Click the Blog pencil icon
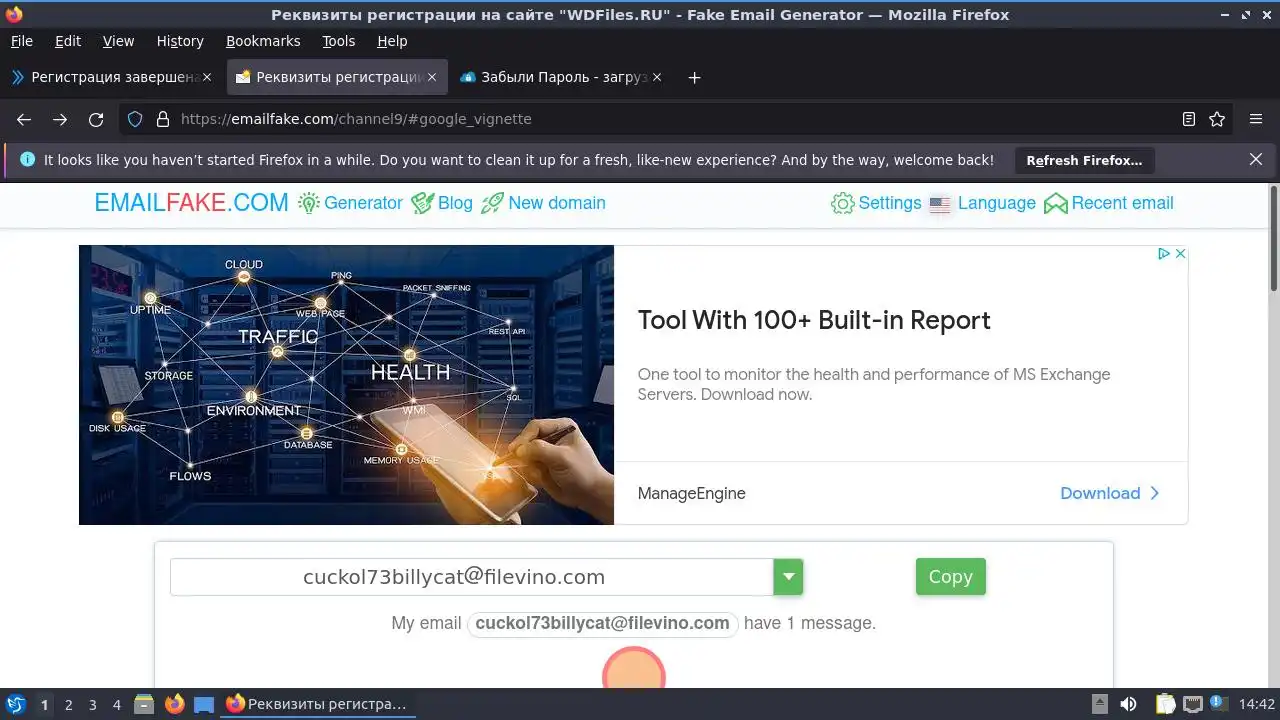The height and width of the screenshot is (720, 1280). (422, 203)
